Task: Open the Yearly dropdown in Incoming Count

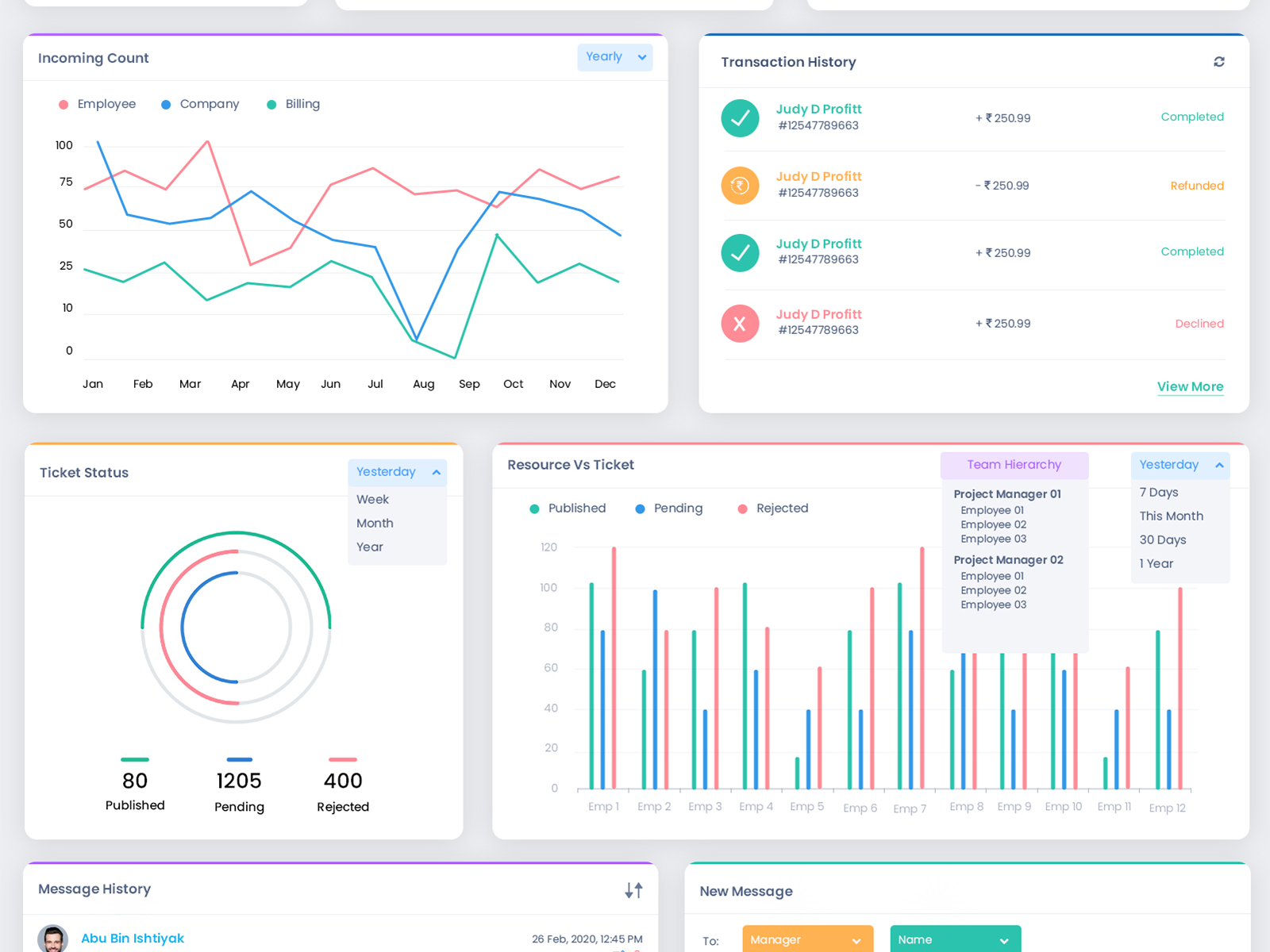Action: (x=614, y=56)
